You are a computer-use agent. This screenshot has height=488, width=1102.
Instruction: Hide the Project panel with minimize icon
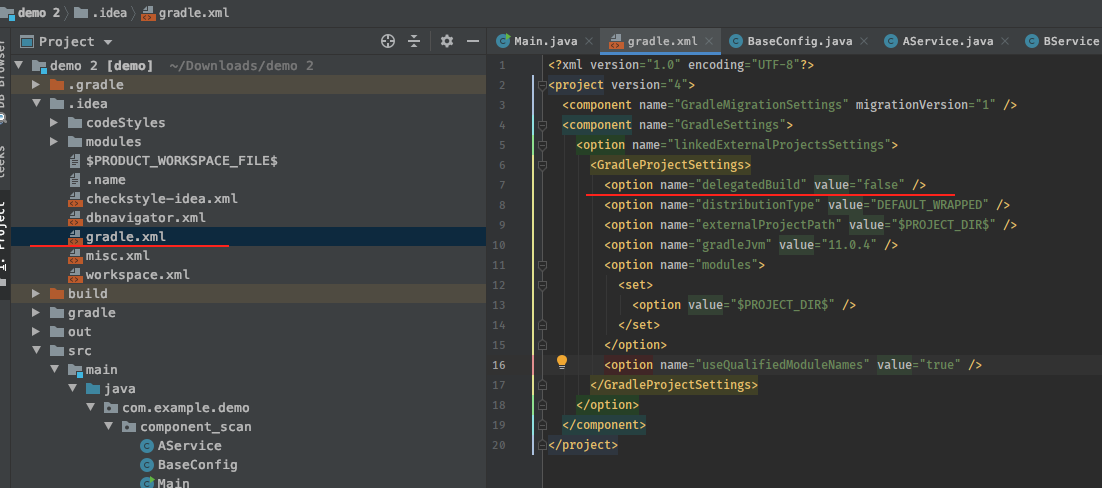tap(472, 41)
